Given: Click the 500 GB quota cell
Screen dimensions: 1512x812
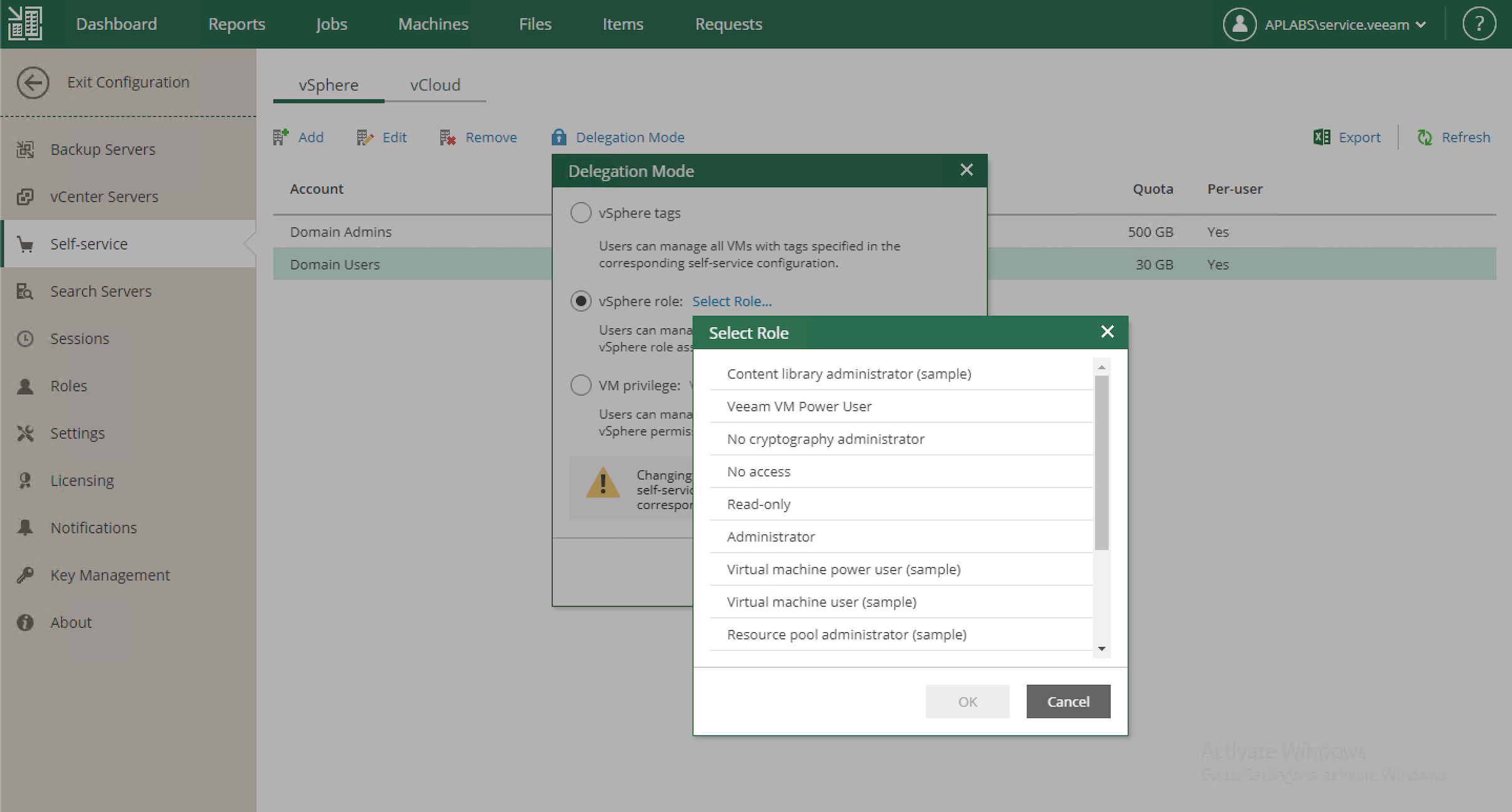Looking at the screenshot, I should pyautogui.click(x=1150, y=232).
